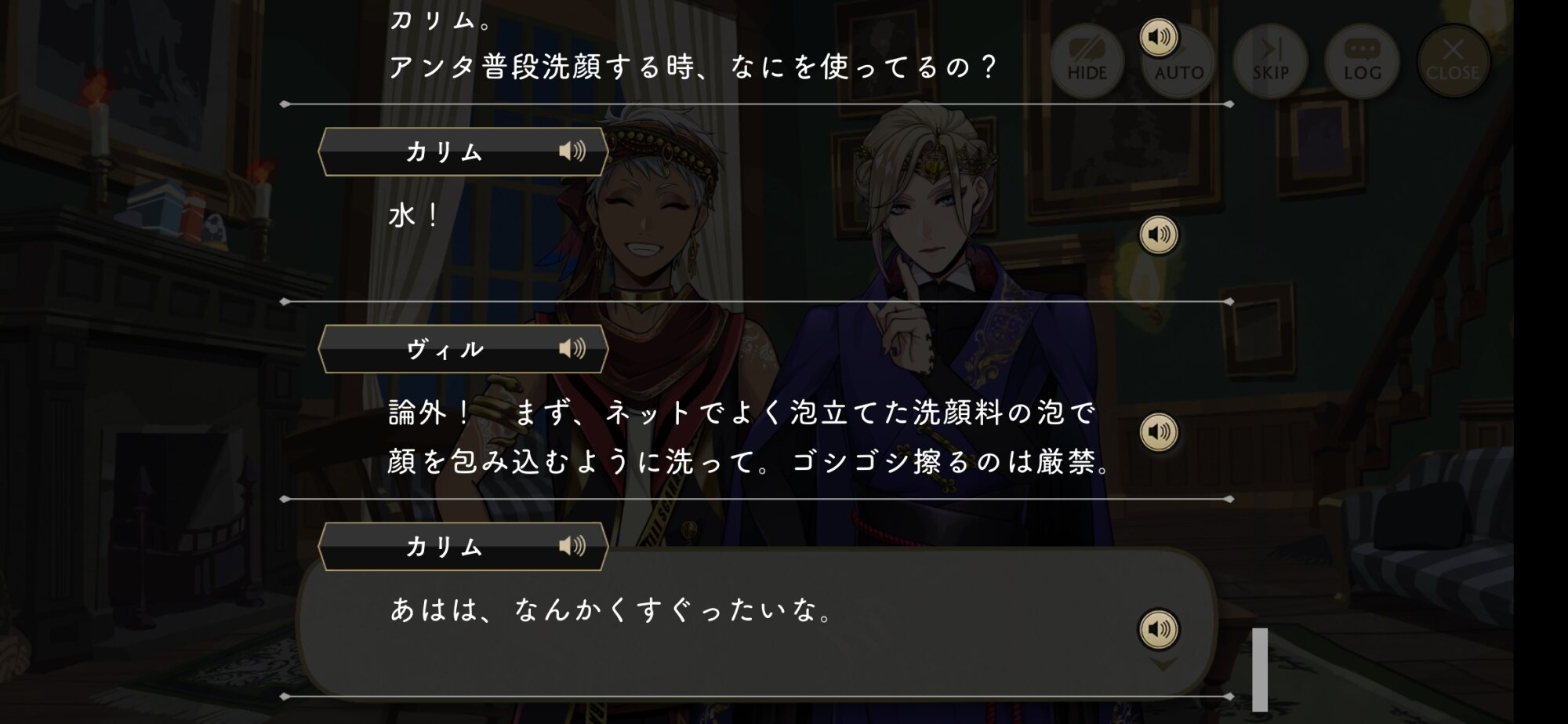This screenshot has height=724, width=1568.
Task: Tap the アンタ普段洗顔する時 log text
Action: (692, 67)
